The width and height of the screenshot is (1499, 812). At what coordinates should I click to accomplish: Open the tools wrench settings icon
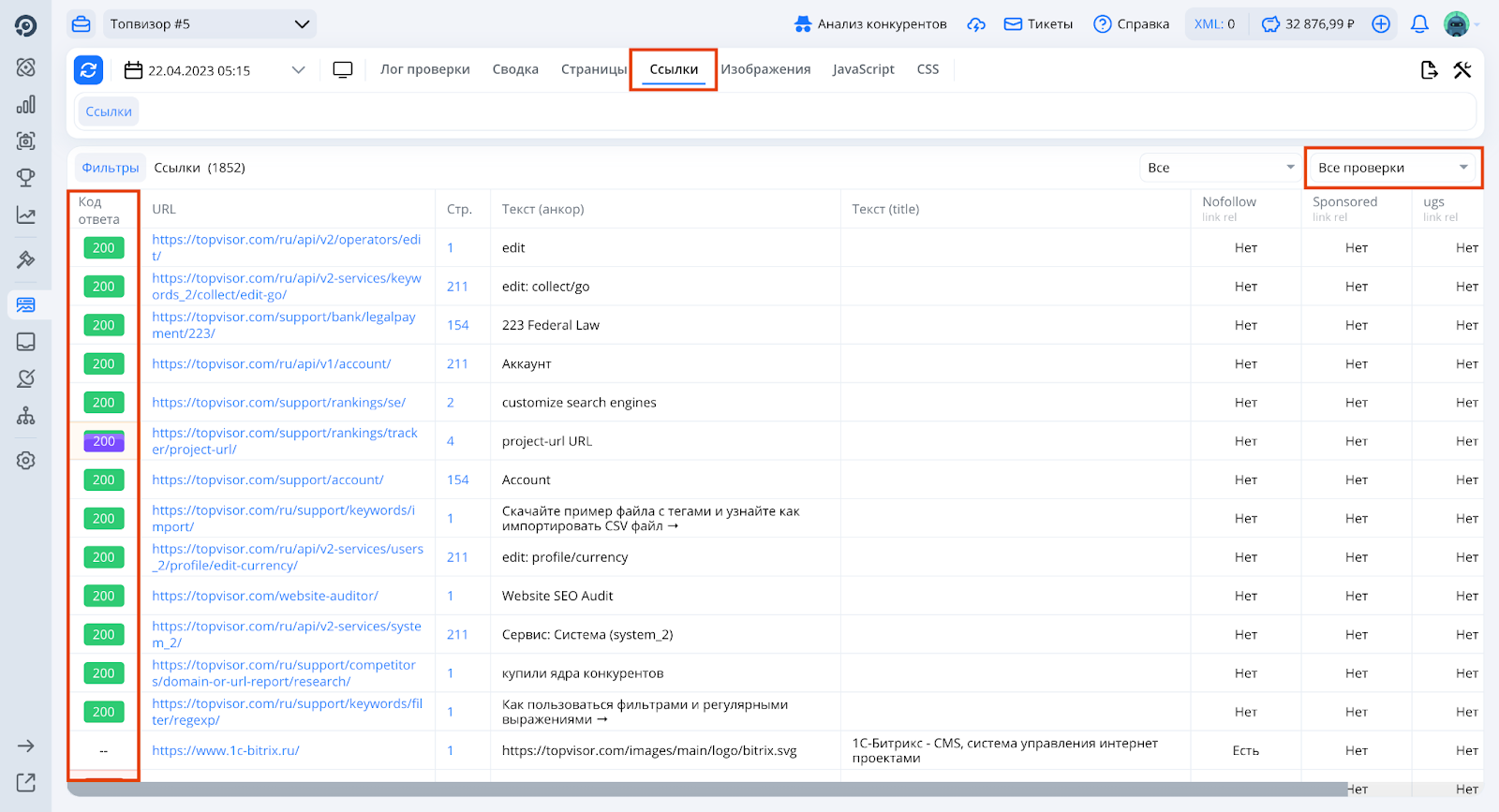[x=1462, y=69]
